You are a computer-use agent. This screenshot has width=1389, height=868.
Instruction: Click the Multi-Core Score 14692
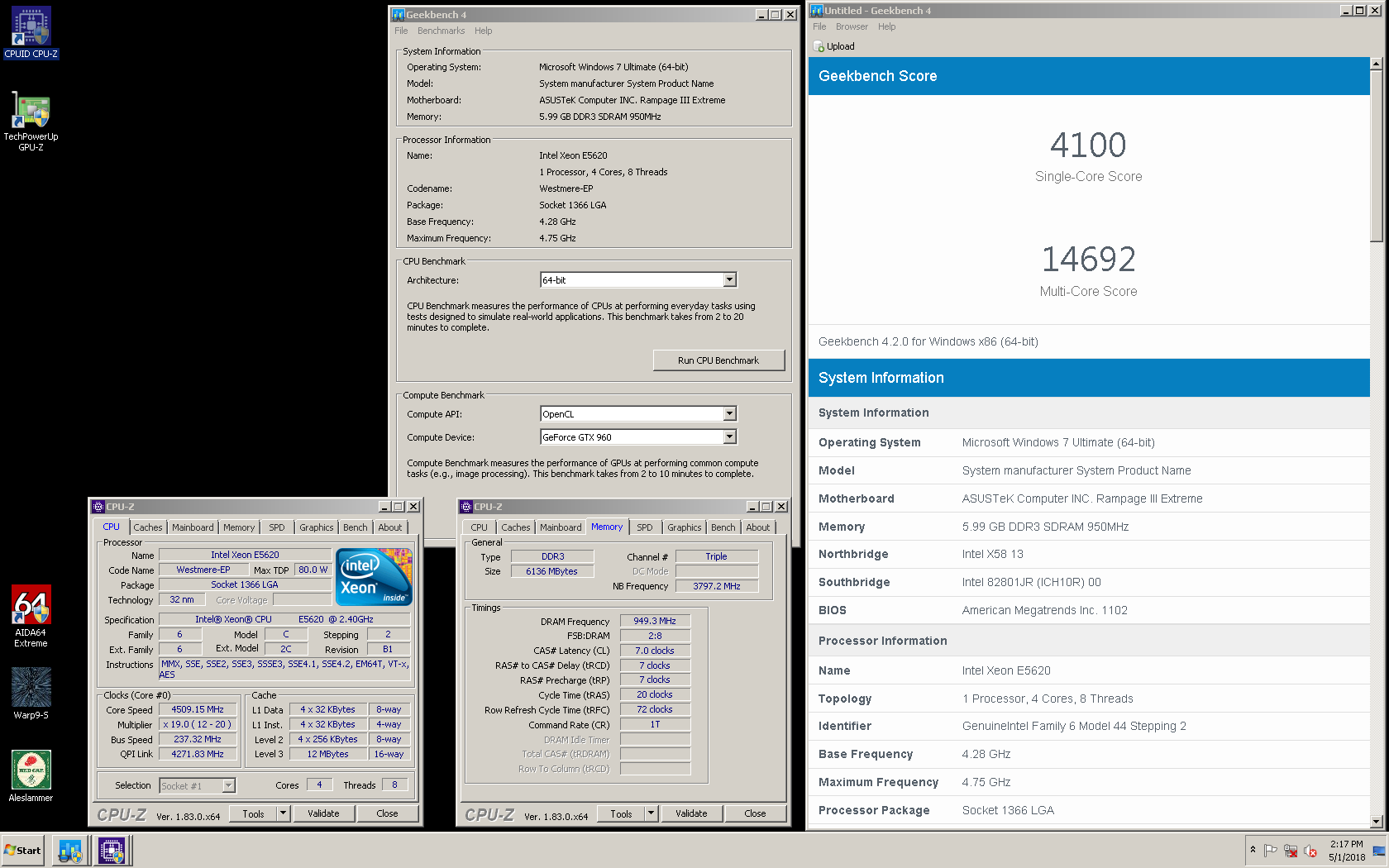tap(1088, 260)
